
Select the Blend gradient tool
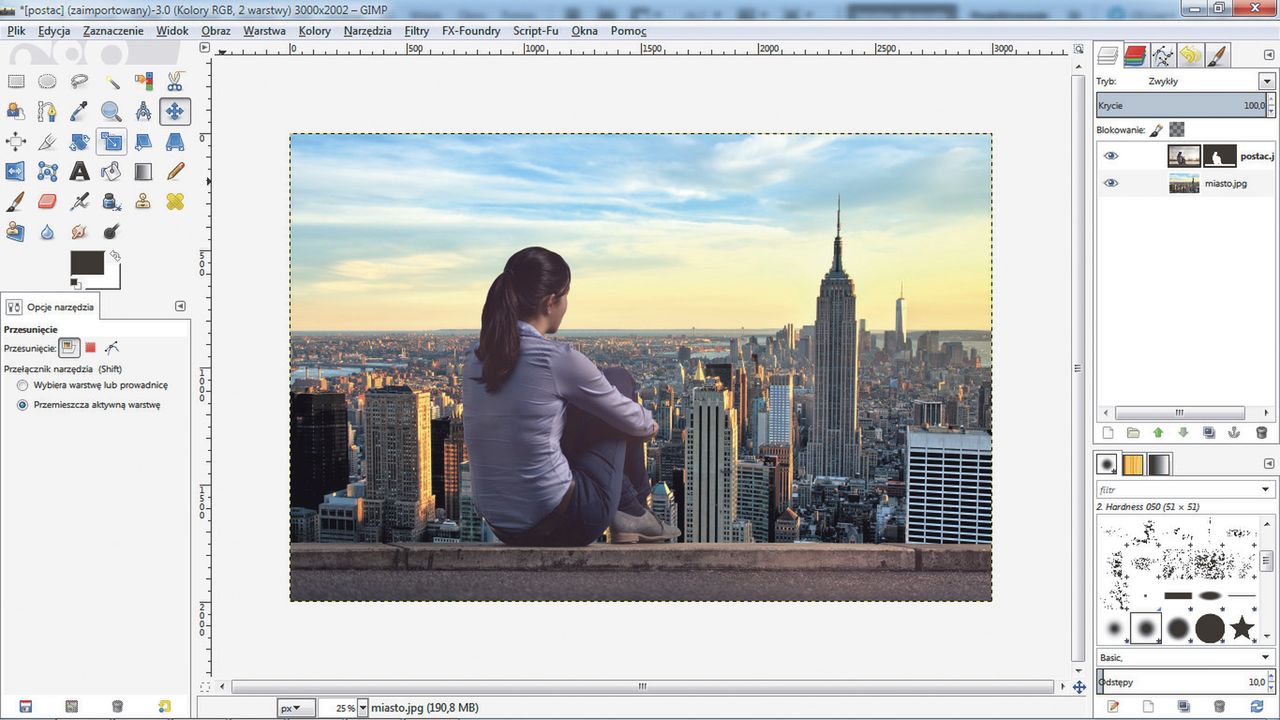pos(143,172)
